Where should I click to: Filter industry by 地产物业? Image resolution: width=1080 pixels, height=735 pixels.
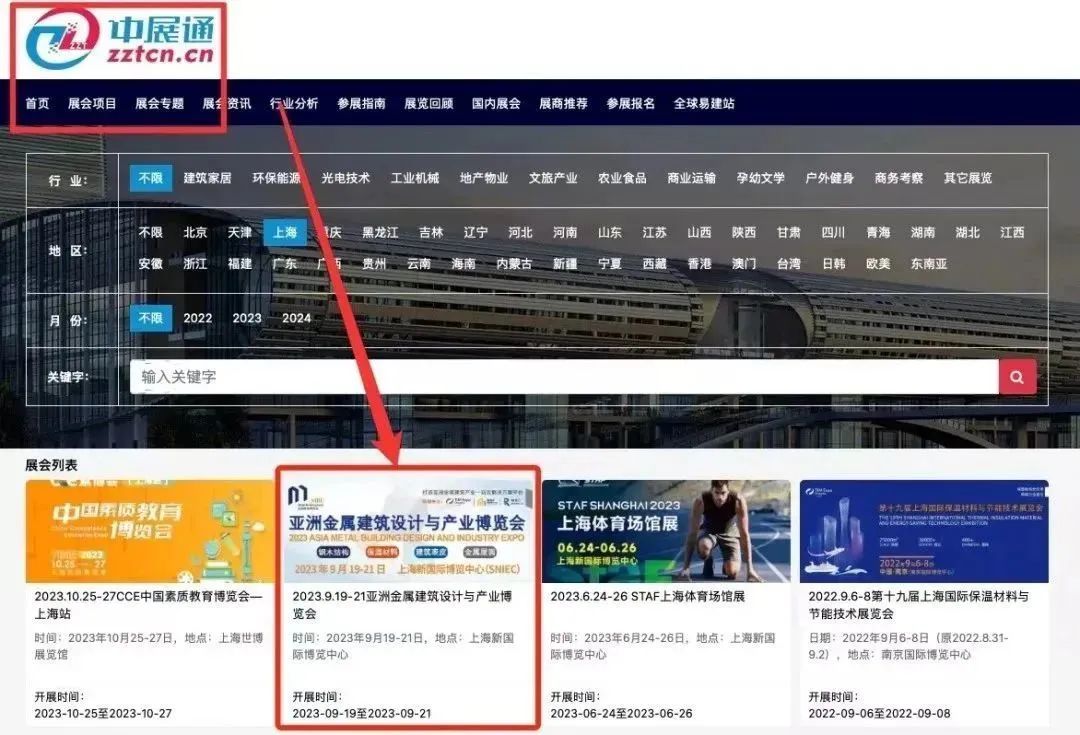tap(484, 178)
